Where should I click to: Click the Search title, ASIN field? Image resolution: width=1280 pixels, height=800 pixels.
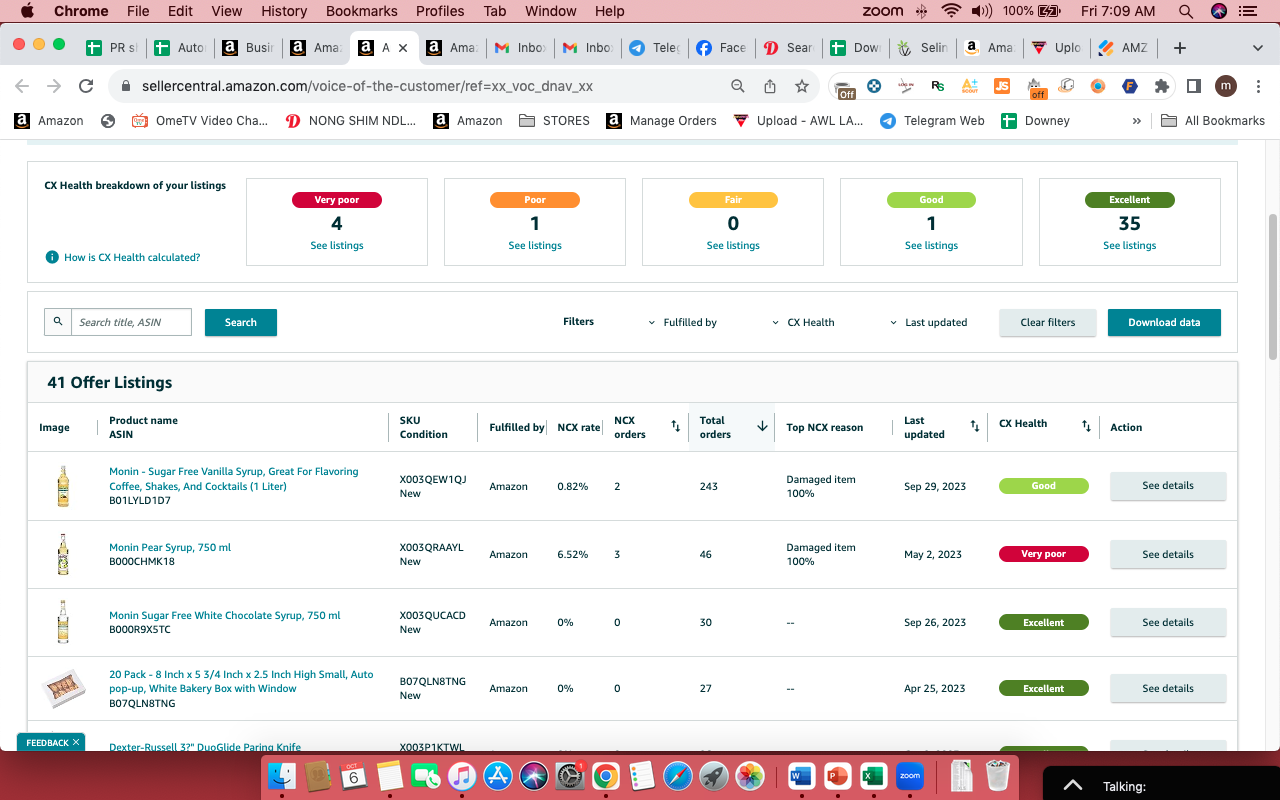point(131,322)
